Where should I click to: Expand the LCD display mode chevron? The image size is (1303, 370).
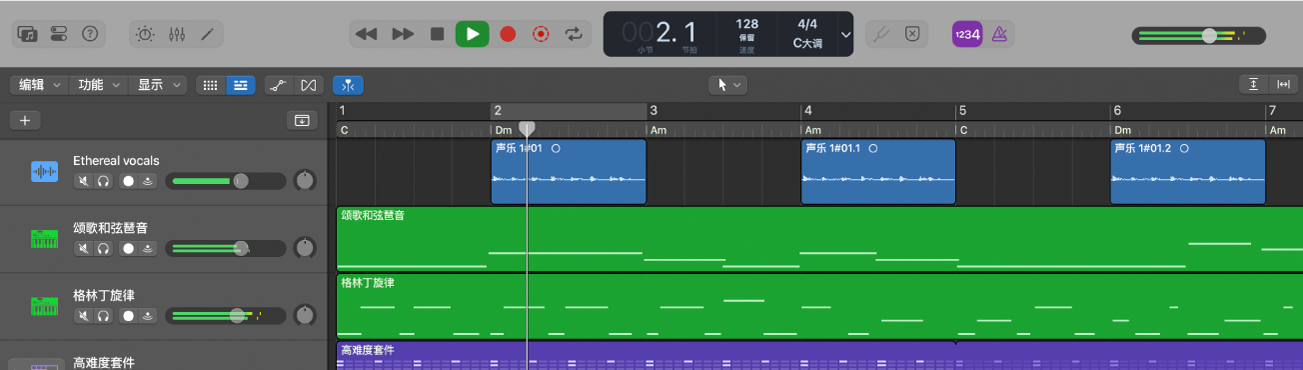pyautogui.click(x=846, y=34)
